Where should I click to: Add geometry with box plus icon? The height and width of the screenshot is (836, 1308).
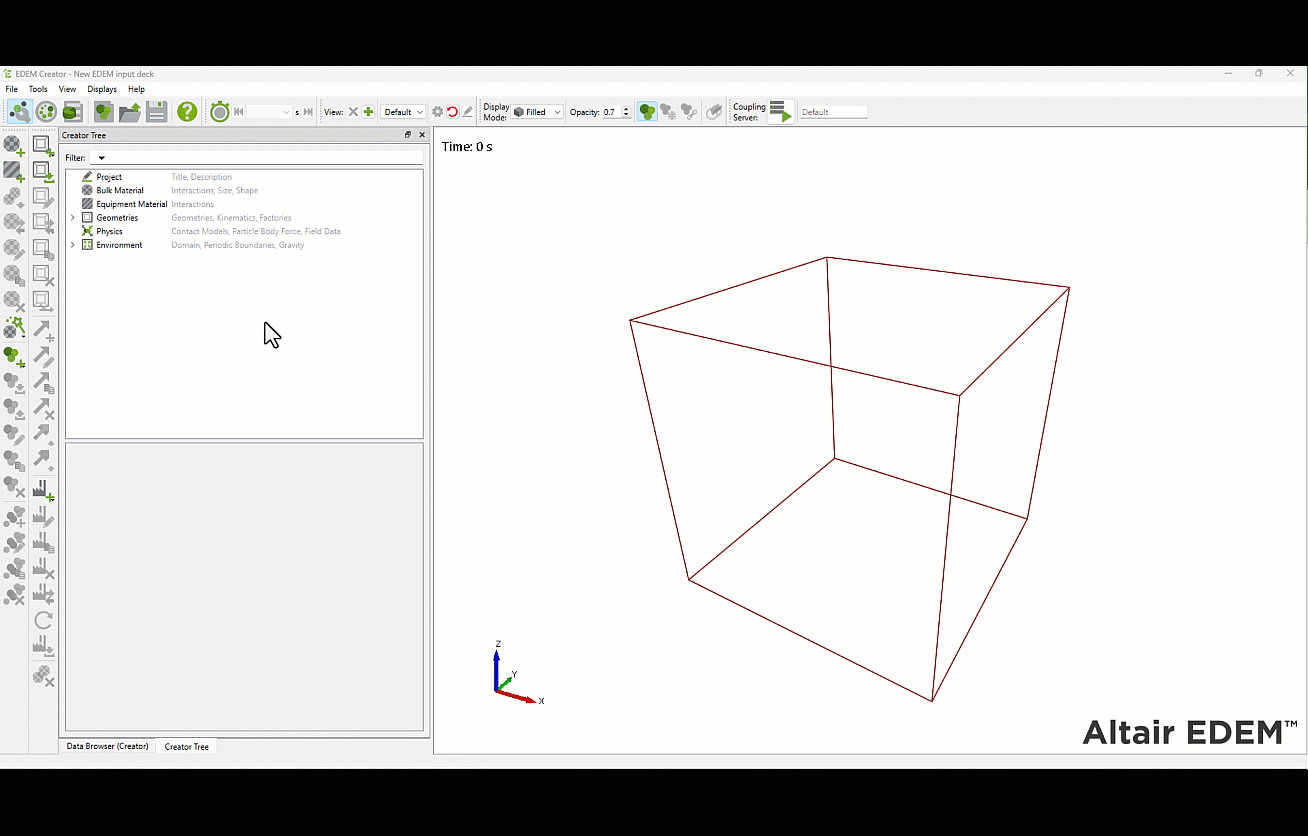coord(43,146)
